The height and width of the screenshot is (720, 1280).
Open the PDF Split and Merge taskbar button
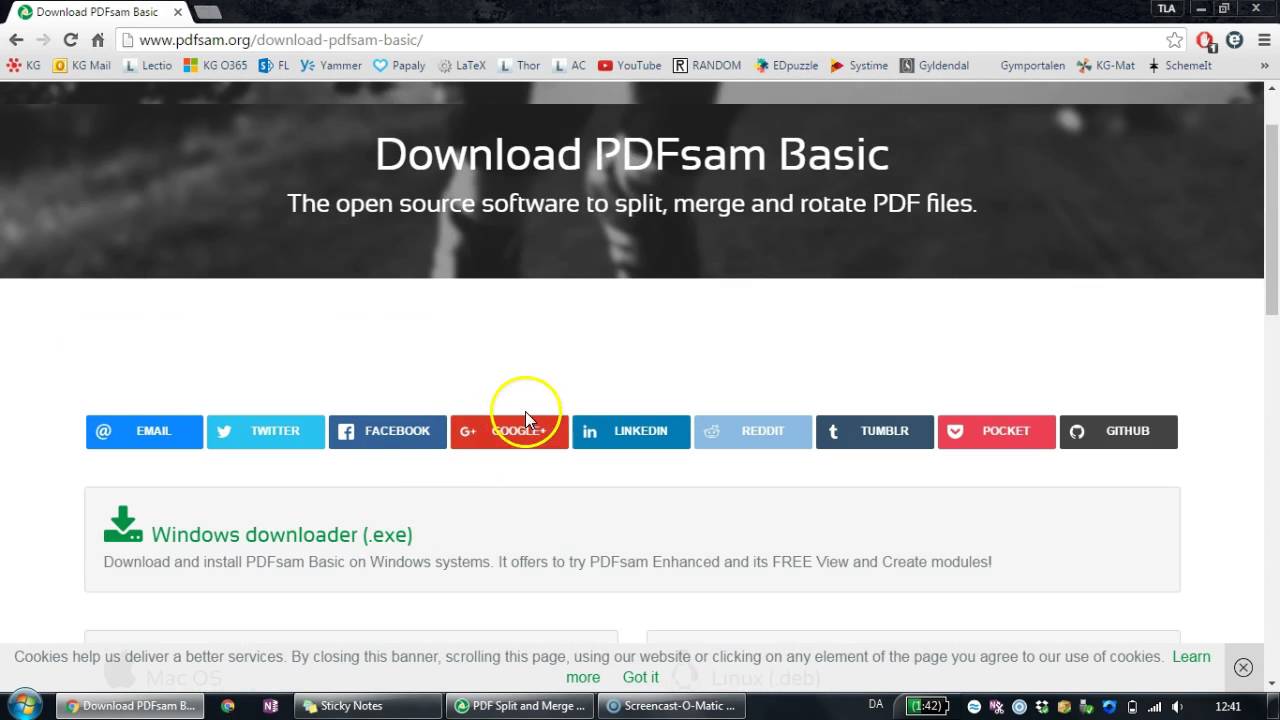[x=520, y=706]
